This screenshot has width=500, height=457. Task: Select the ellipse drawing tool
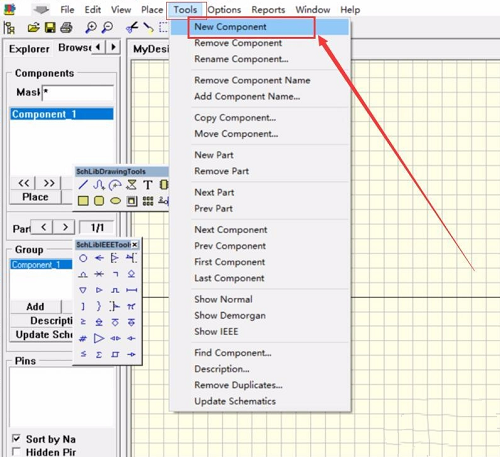(x=115, y=201)
